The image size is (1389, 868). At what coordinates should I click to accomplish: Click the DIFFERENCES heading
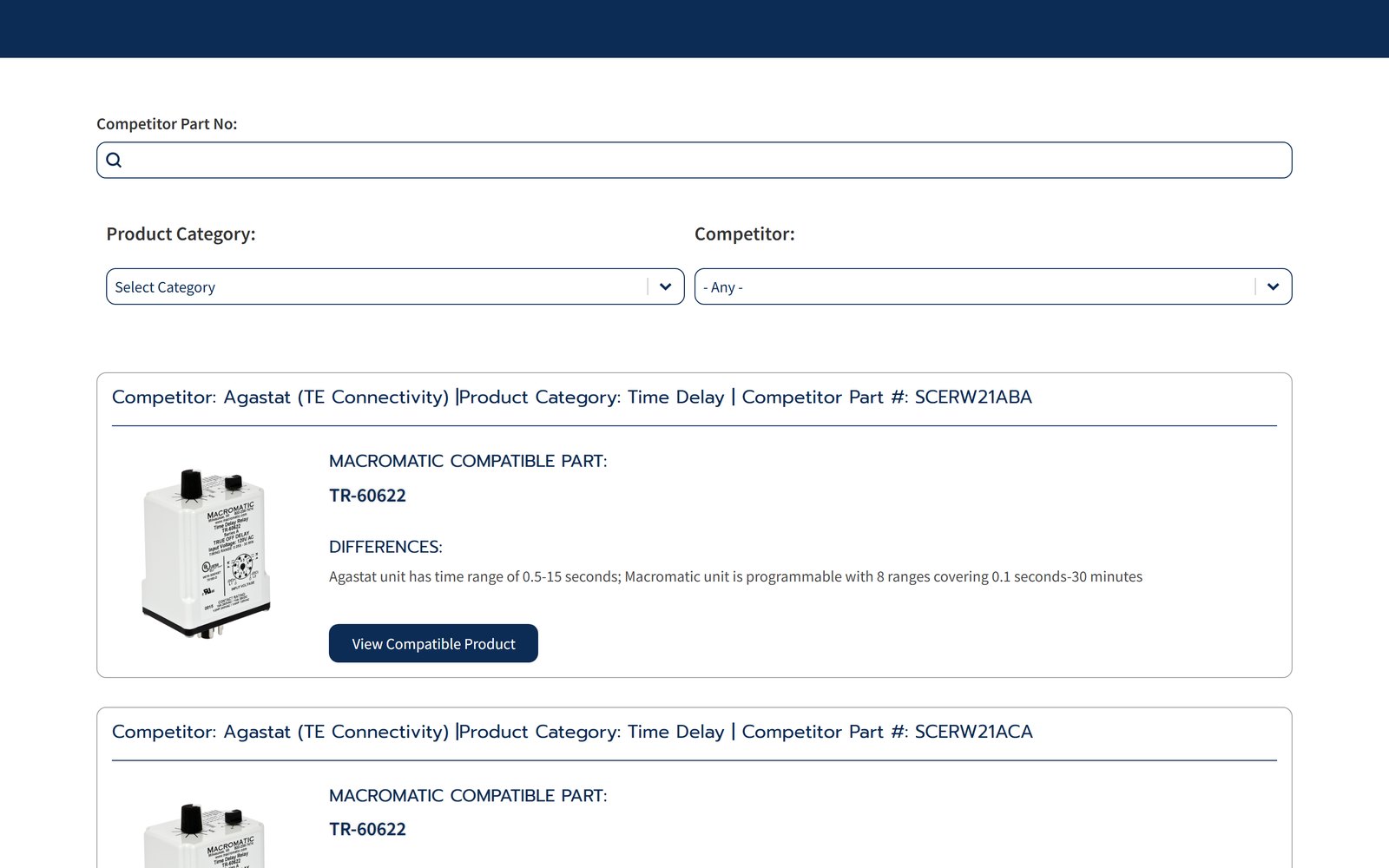[385, 547]
